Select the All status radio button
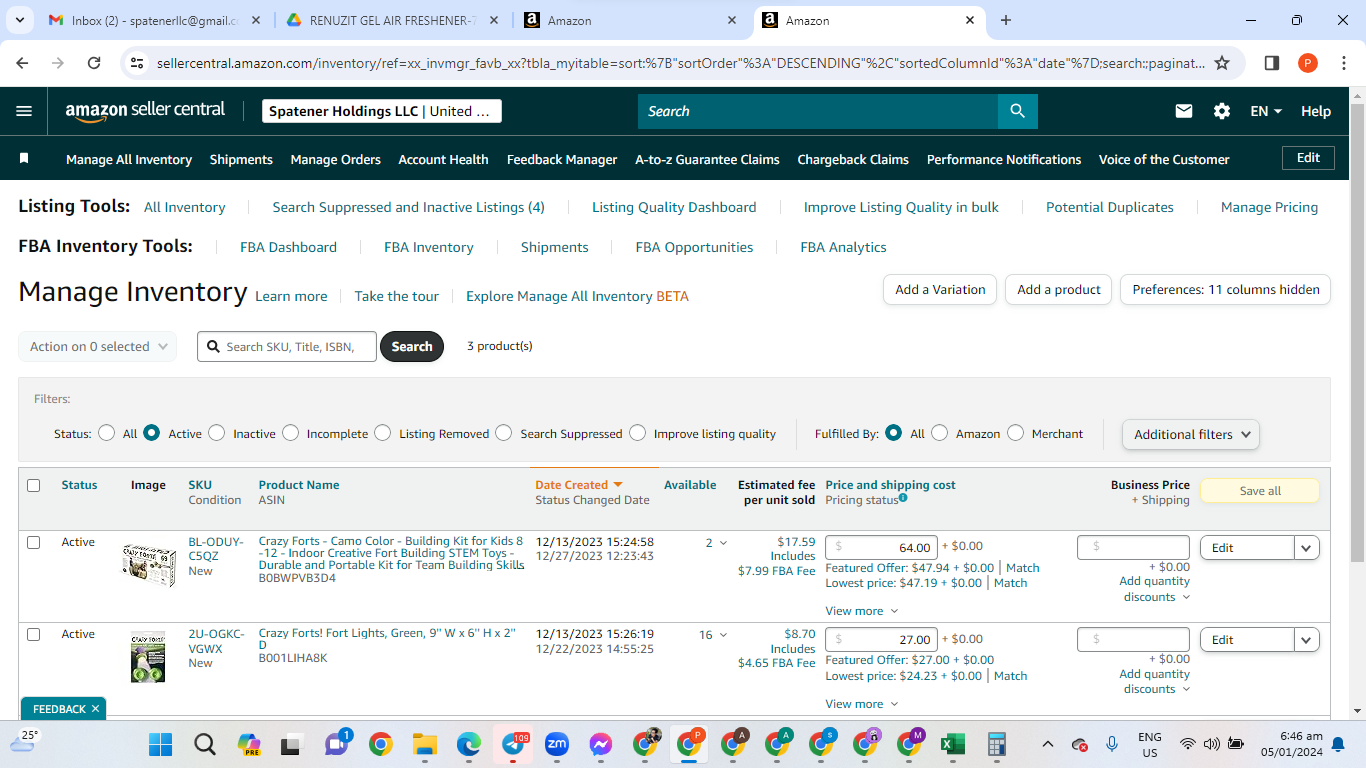 click(106, 433)
